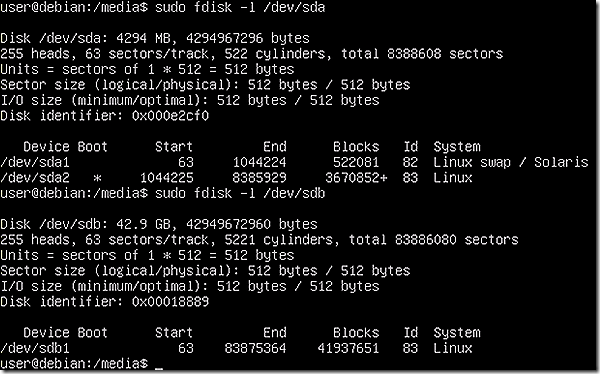Click the sdb1 blocks value 41937651
The image size is (600, 374).
pos(348,348)
